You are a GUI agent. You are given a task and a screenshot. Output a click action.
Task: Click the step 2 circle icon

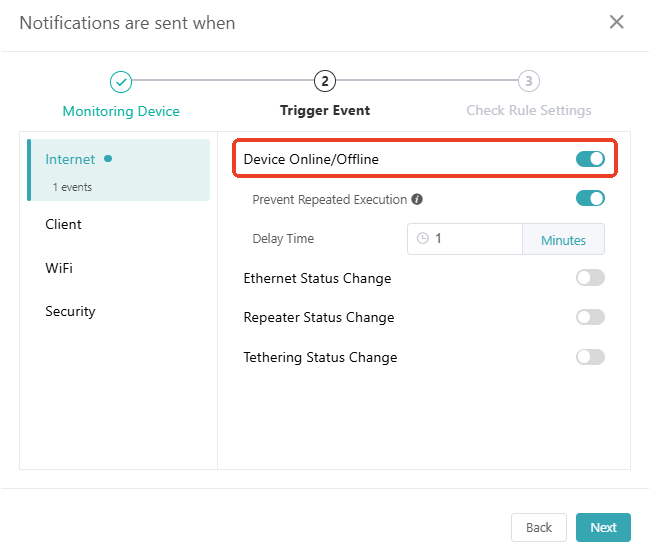324,82
